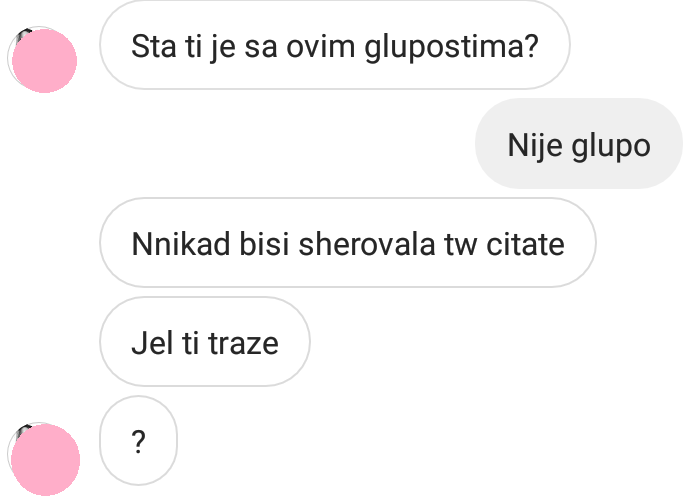691x499 pixels.
Task: Click the word "Sta" starting the first message
Action: click(x=154, y=46)
